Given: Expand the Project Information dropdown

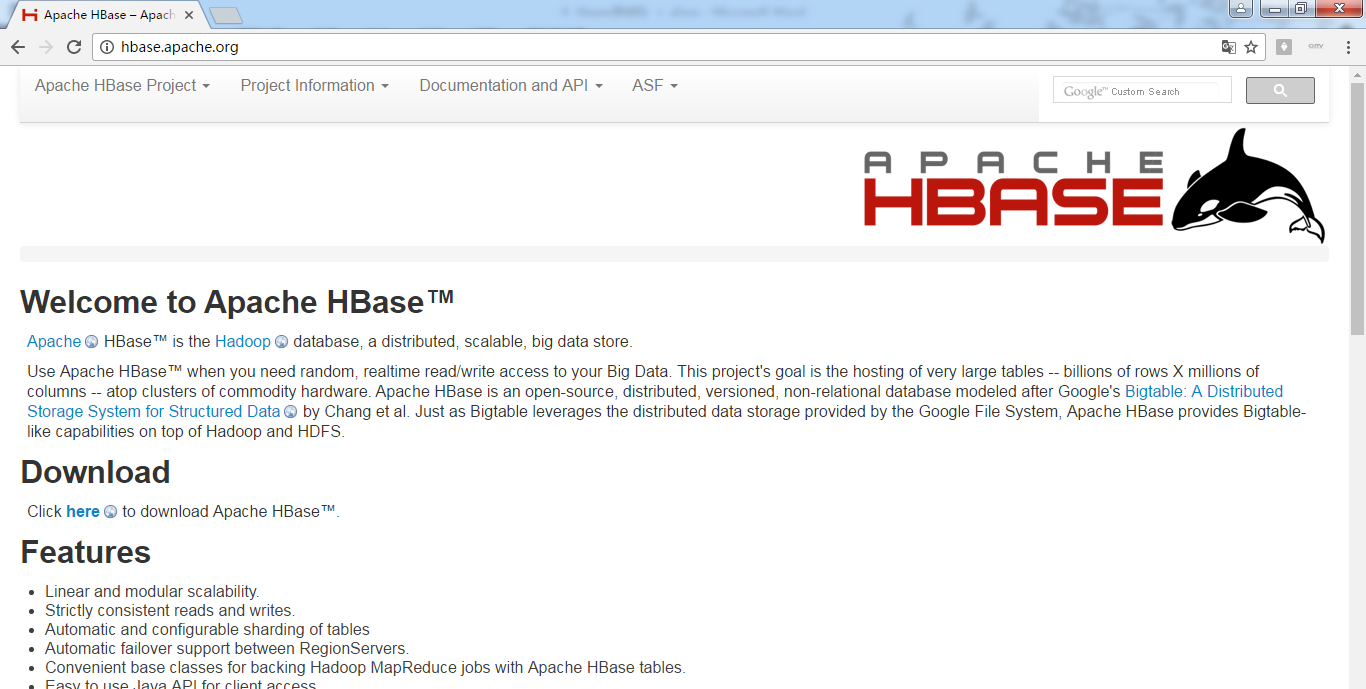Looking at the screenshot, I should click(x=314, y=86).
